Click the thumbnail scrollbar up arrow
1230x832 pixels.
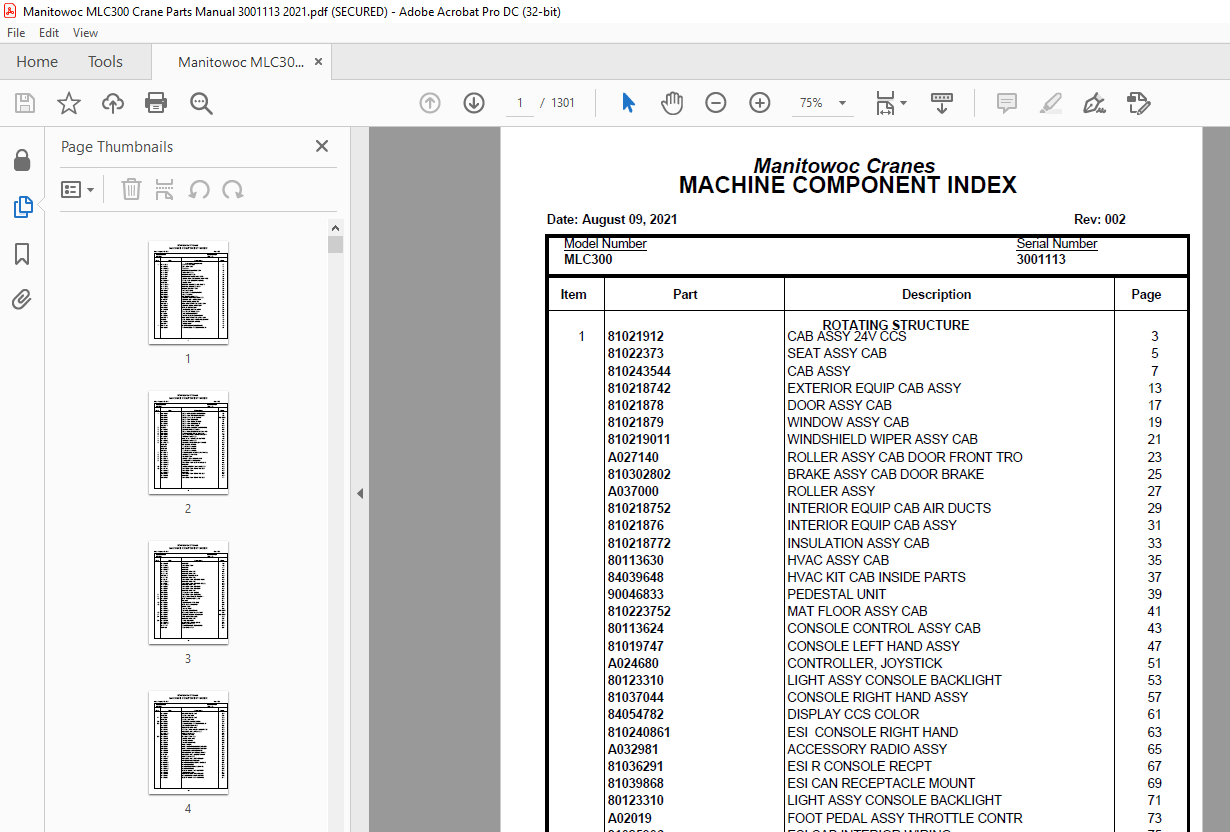point(335,228)
